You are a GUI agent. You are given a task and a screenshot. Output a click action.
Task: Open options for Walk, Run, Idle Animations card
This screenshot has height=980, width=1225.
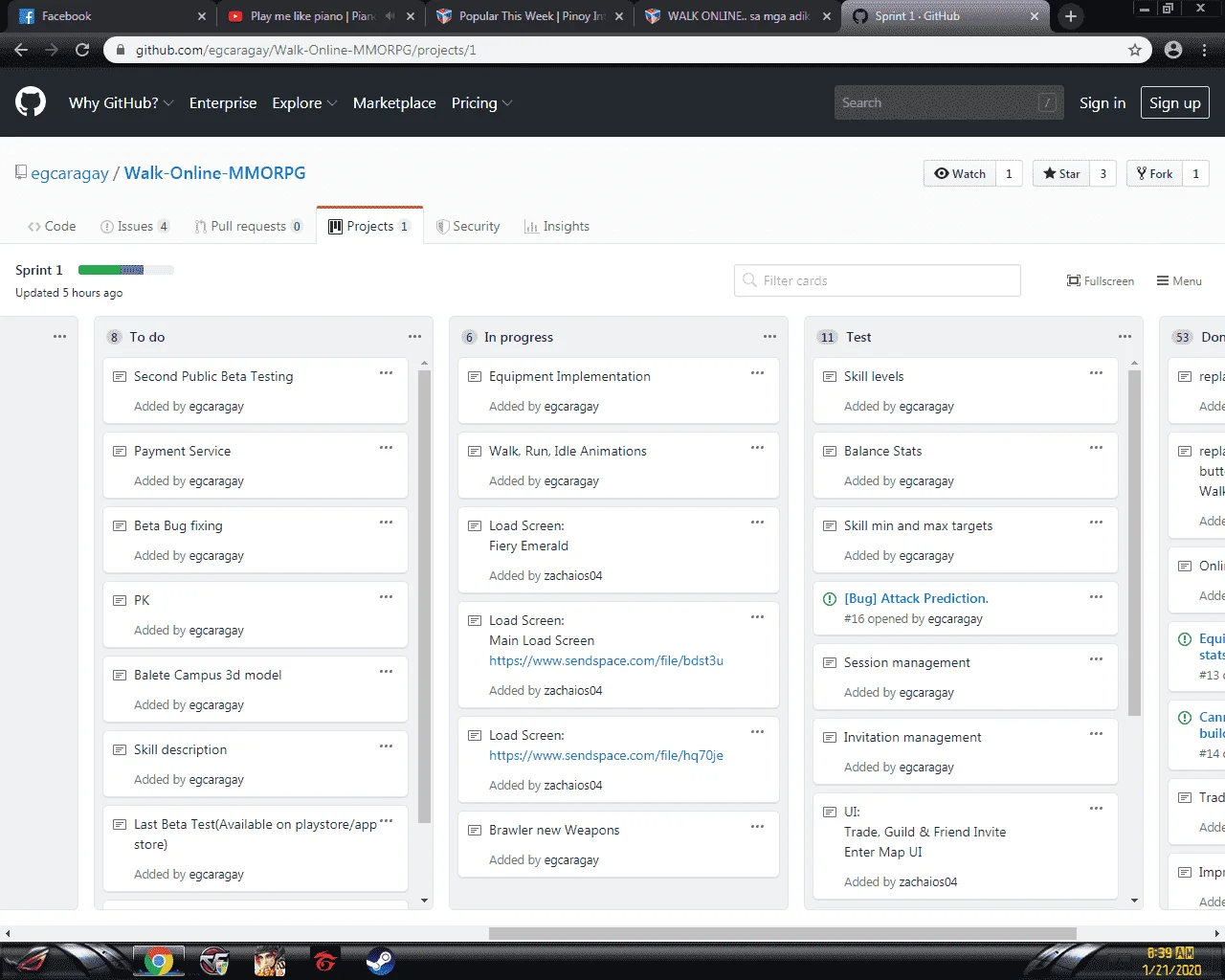point(757,448)
